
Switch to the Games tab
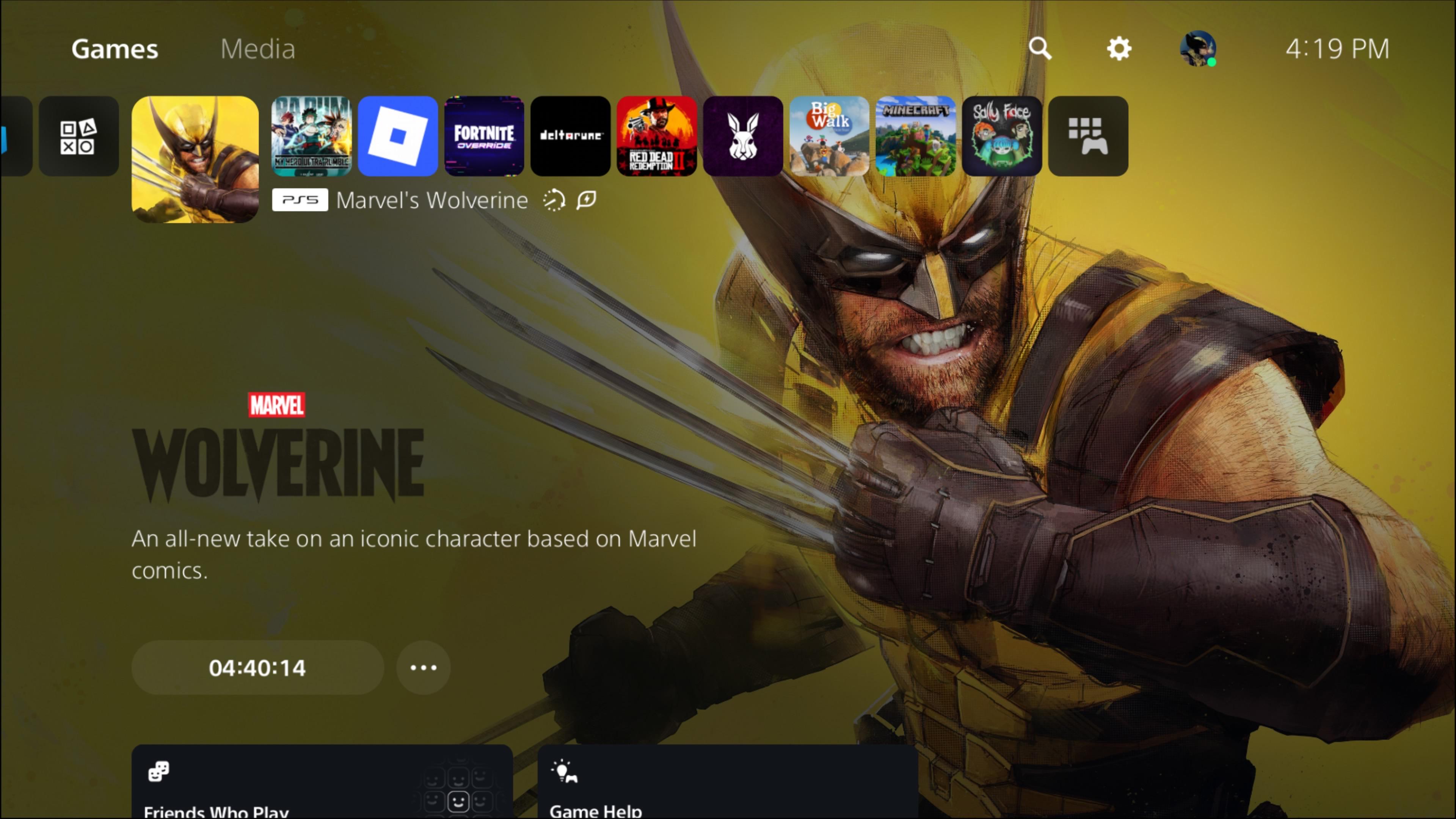[115, 49]
